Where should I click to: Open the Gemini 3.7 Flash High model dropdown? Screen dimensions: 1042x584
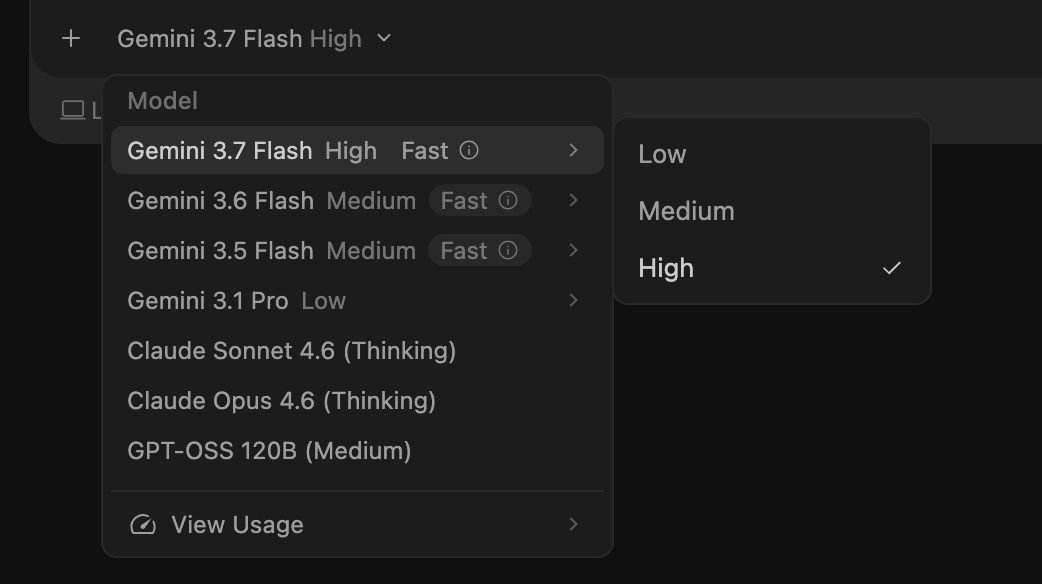254,39
